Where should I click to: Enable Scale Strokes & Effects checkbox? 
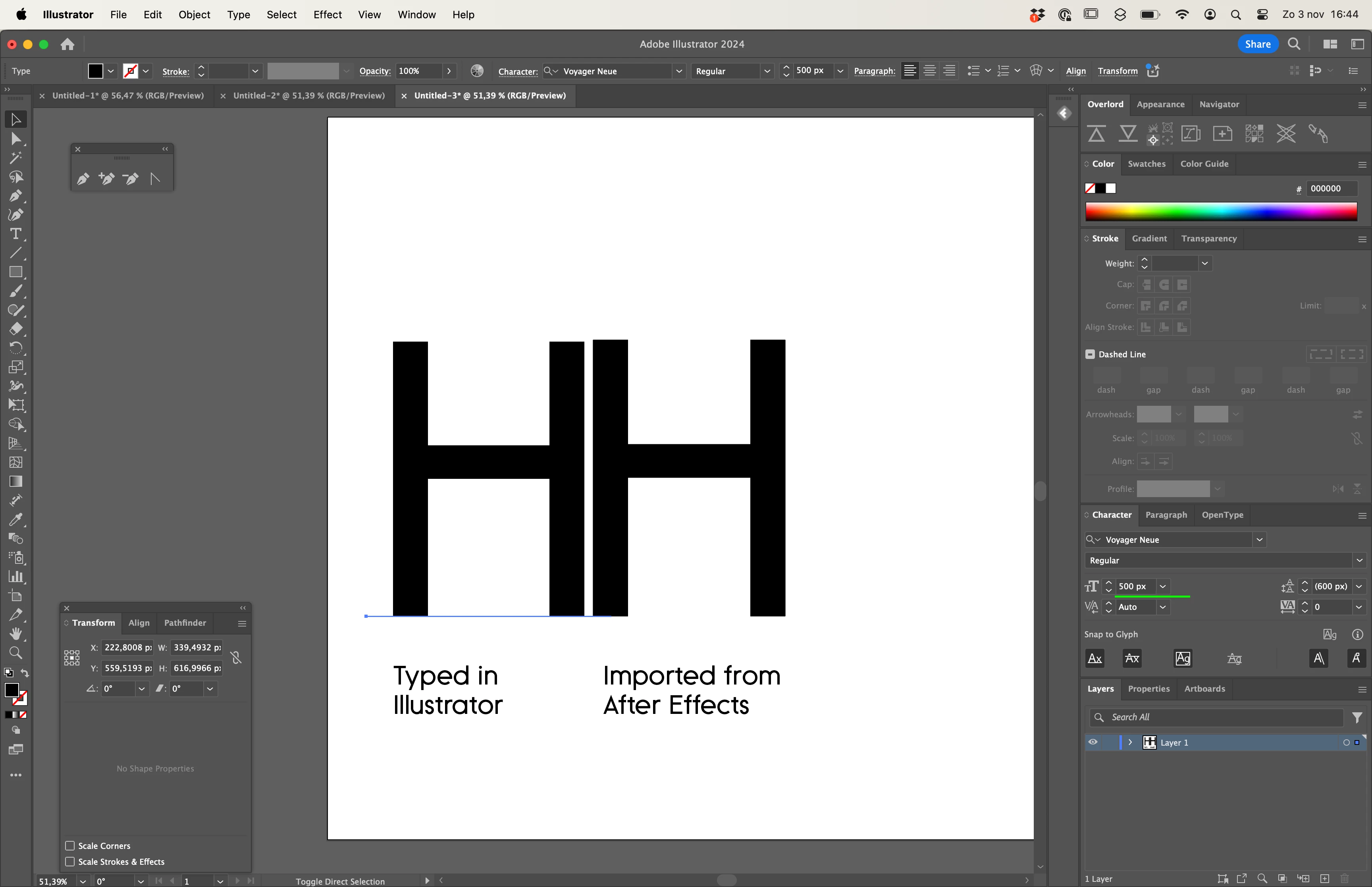click(x=70, y=862)
